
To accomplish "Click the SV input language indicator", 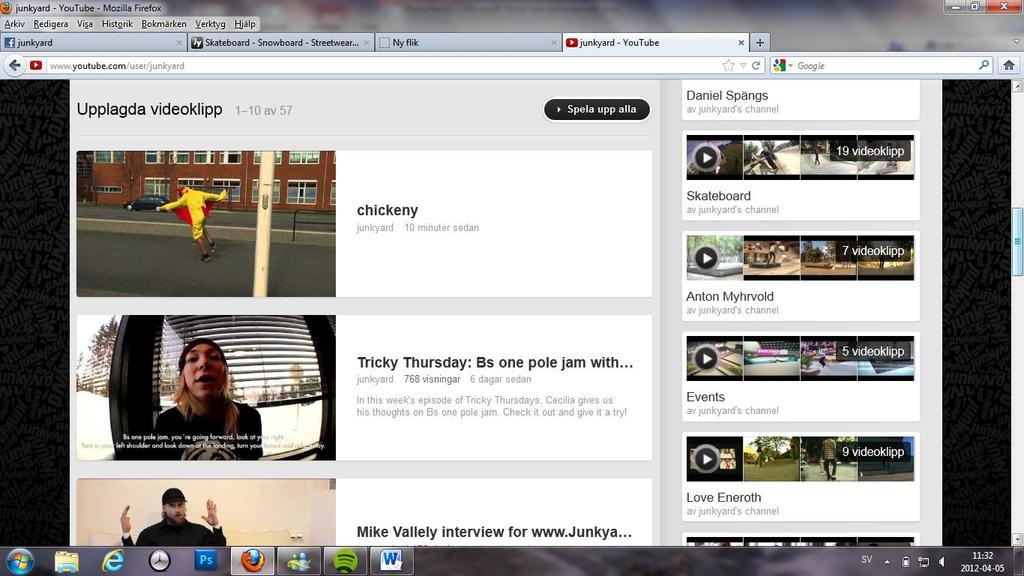I will point(867,560).
